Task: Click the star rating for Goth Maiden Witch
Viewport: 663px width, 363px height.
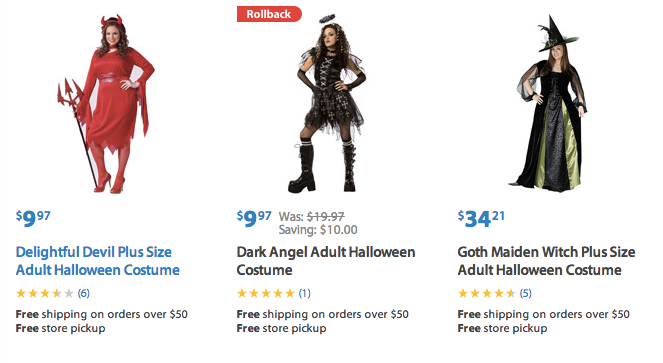Action: [487, 293]
